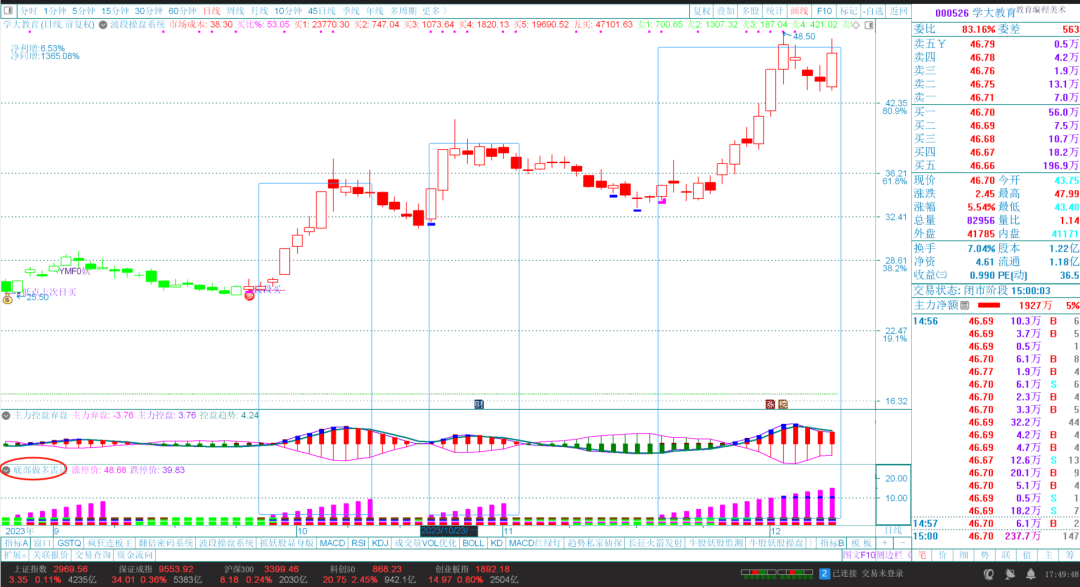Open the 统计 statistics tool
The width and height of the screenshot is (1080, 587).
pos(774,11)
